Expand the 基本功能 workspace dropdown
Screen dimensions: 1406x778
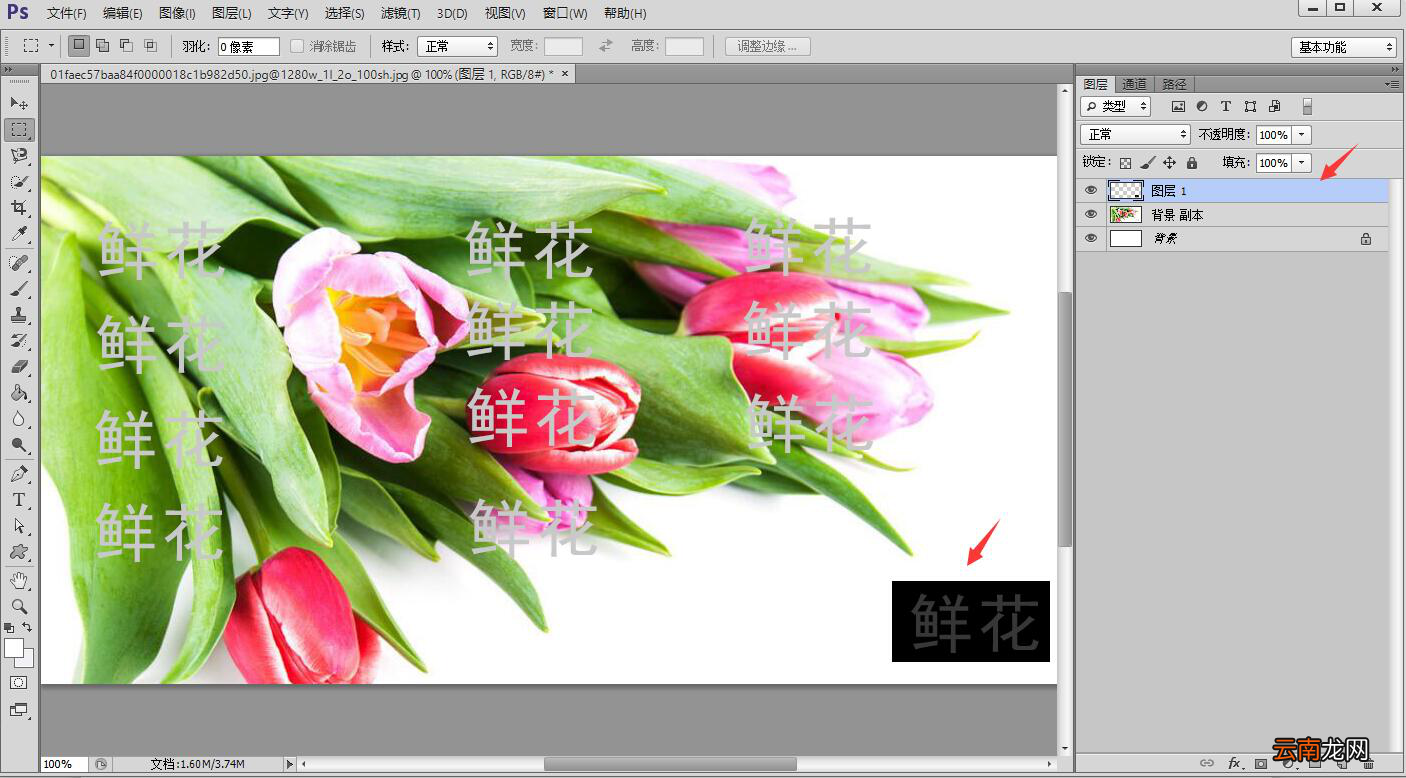pyautogui.click(x=1344, y=47)
